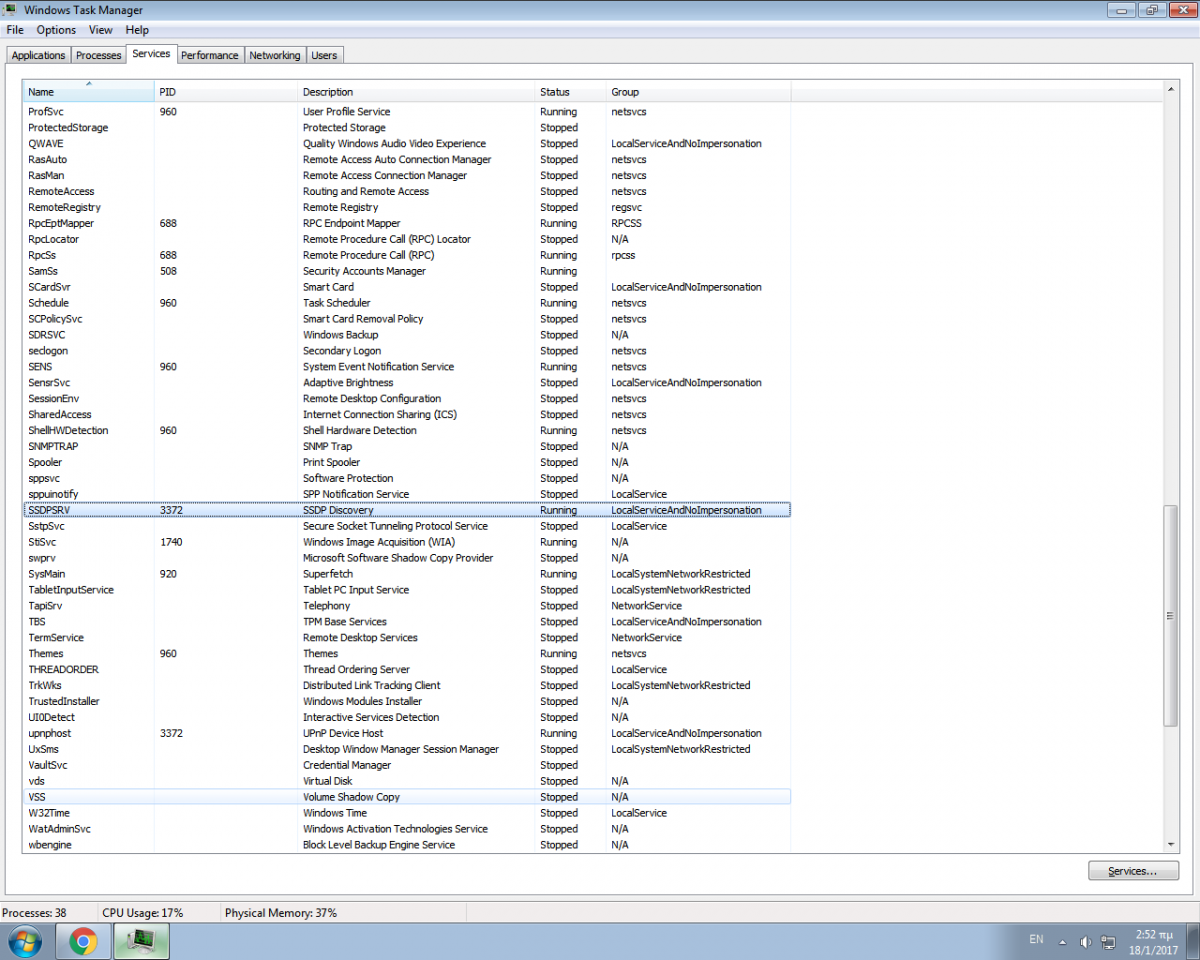The width and height of the screenshot is (1200, 960).
Task: Select the Spooler service row
Action: (x=407, y=463)
